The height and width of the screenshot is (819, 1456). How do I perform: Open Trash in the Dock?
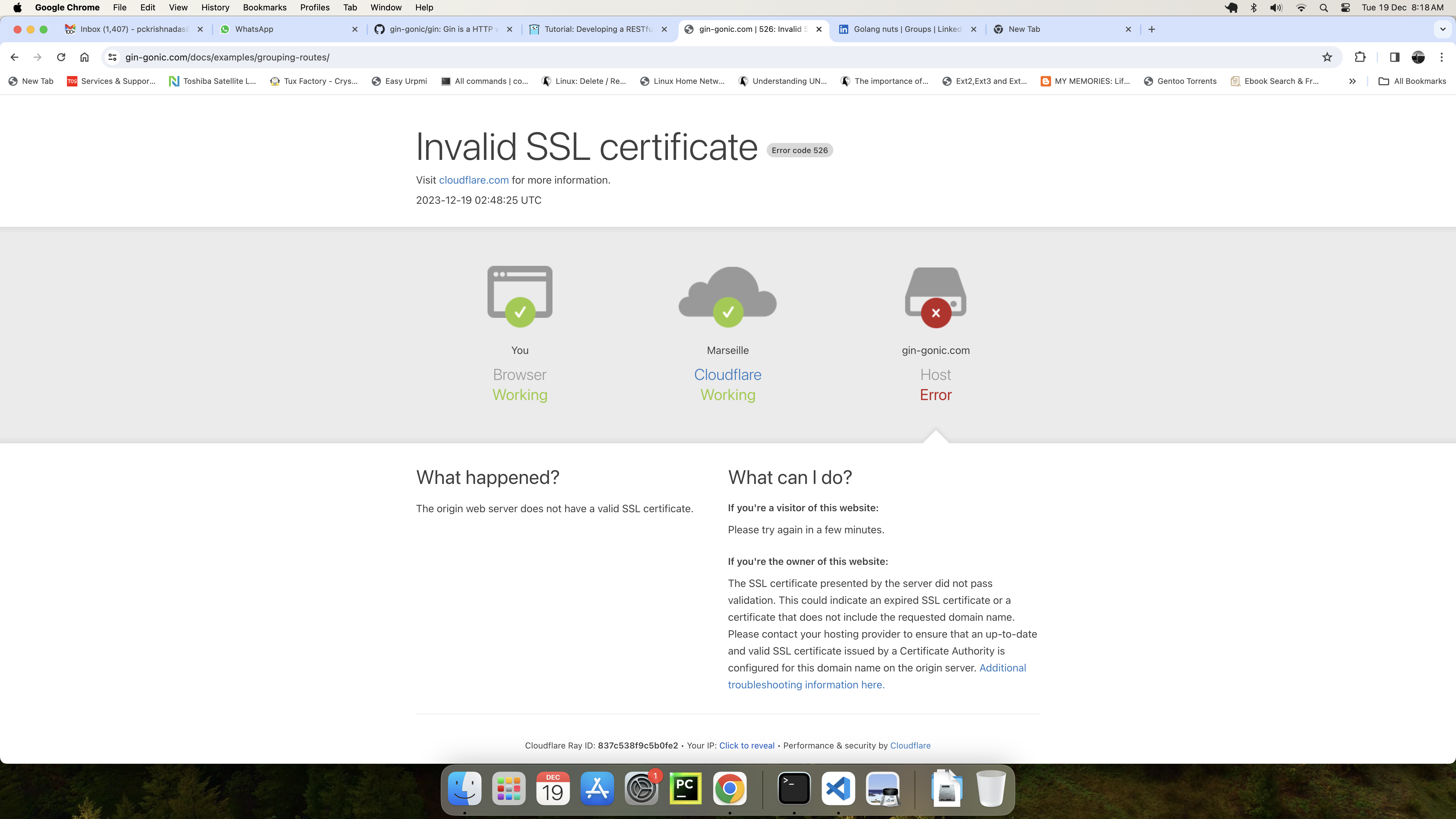991,788
